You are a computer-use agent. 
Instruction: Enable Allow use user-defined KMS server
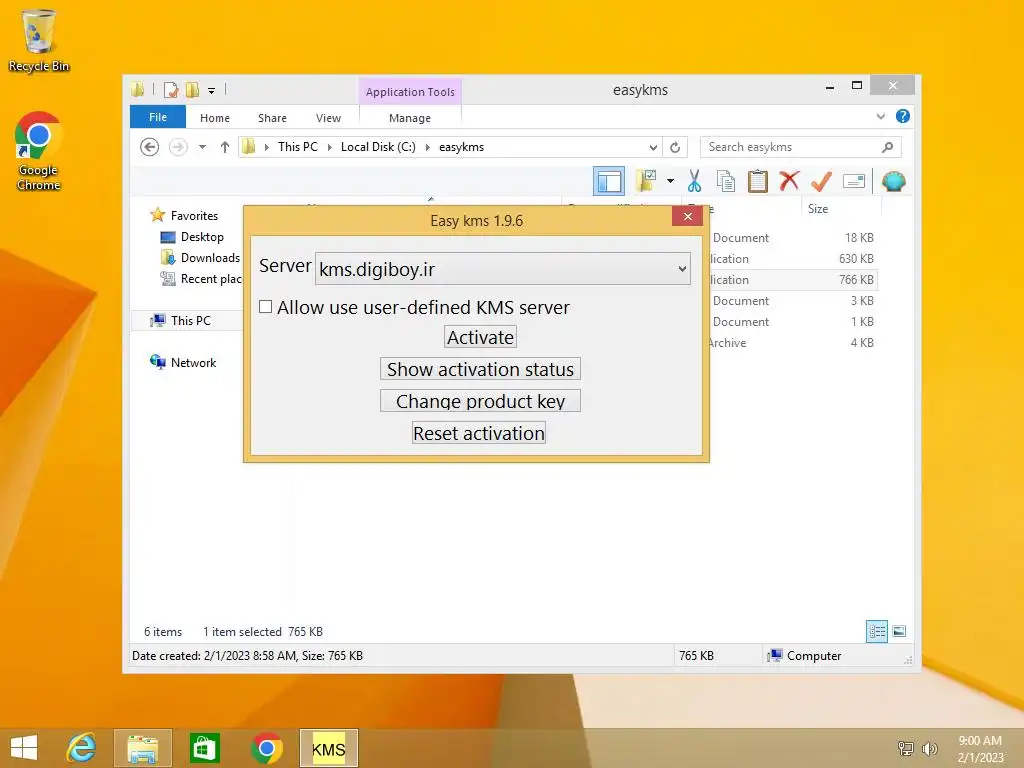(265, 306)
